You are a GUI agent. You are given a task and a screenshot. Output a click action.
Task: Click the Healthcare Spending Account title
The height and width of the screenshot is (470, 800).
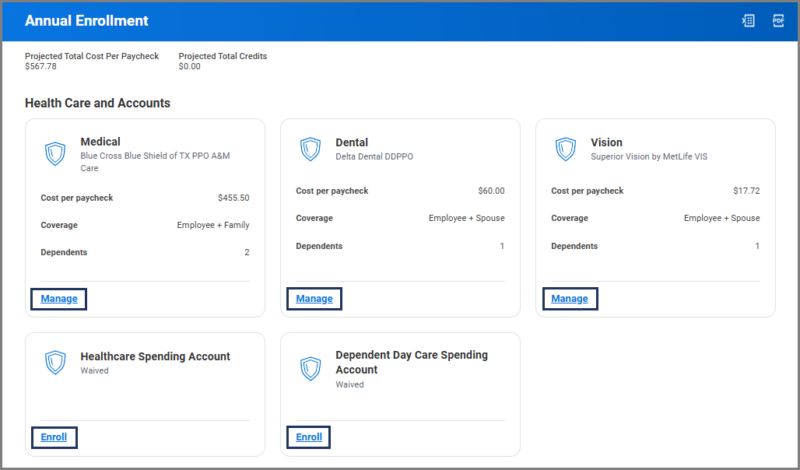155,356
